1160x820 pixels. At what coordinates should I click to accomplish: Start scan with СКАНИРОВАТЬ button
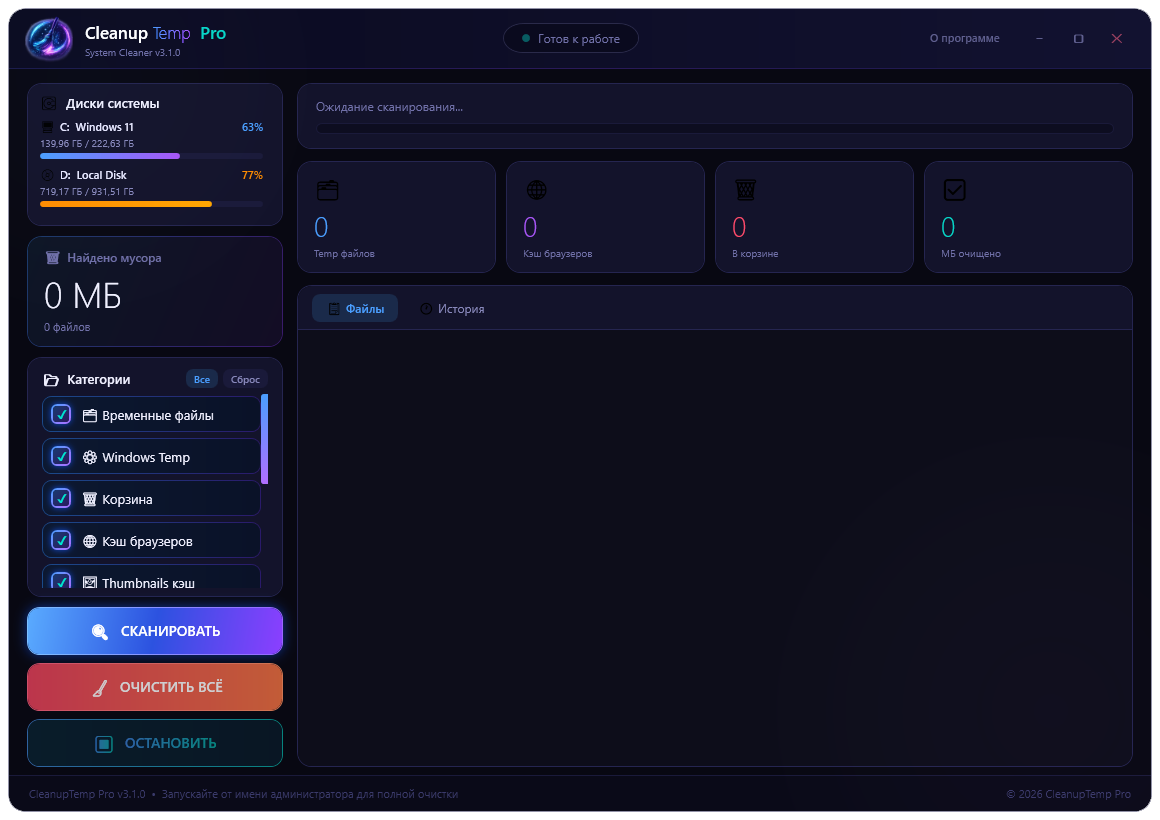coord(155,631)
